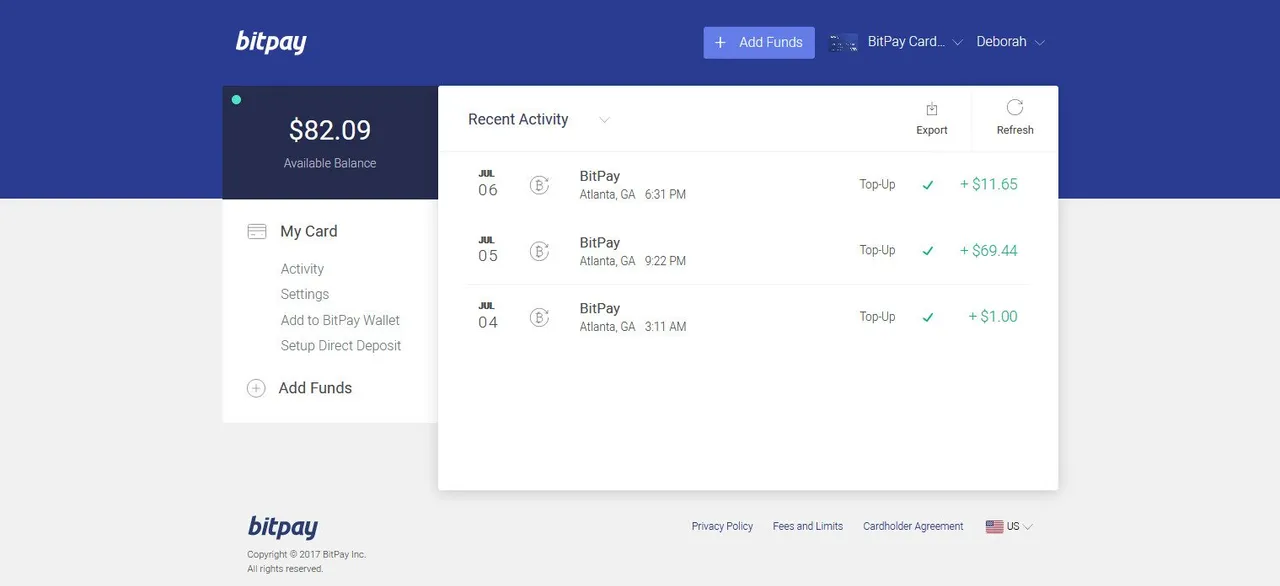The image size is (1280, 586).
Task: Click the checkmark on the $69.44 top-up
Action: tap(928, 251)
